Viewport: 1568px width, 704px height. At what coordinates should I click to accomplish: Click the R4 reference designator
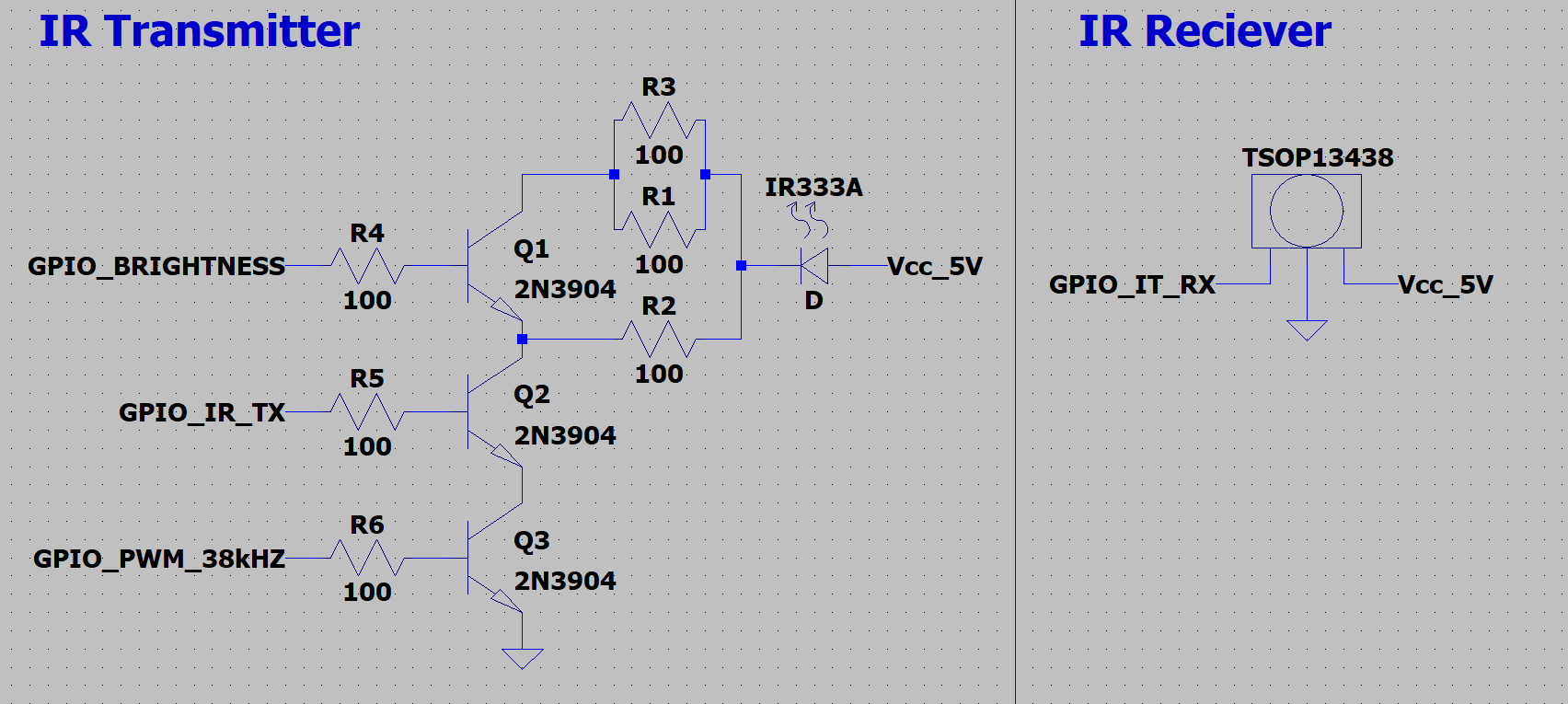[367, 233]
